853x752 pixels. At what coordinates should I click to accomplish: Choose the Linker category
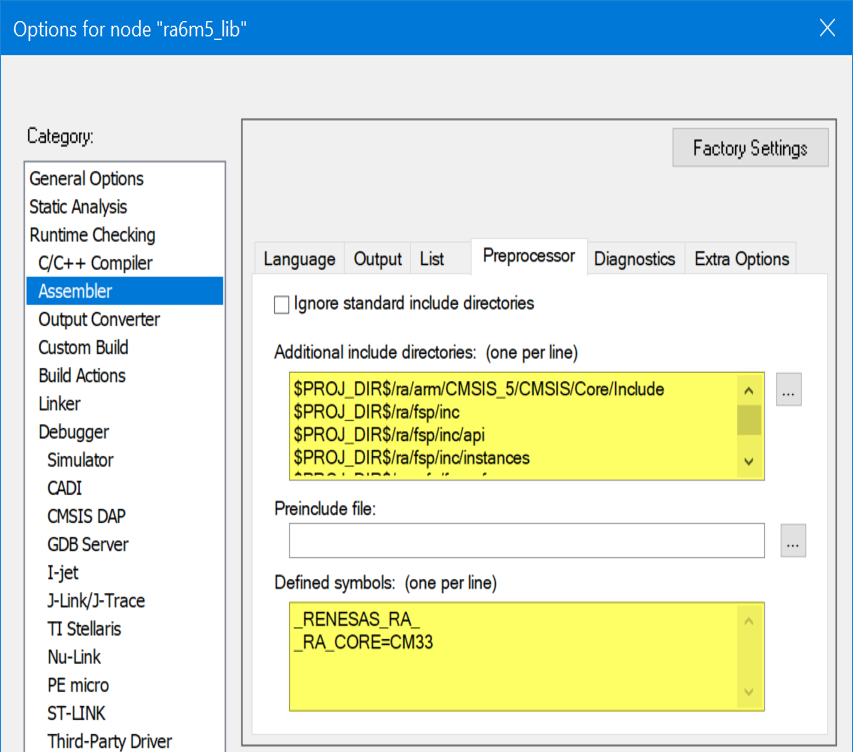tap(59, 404)
